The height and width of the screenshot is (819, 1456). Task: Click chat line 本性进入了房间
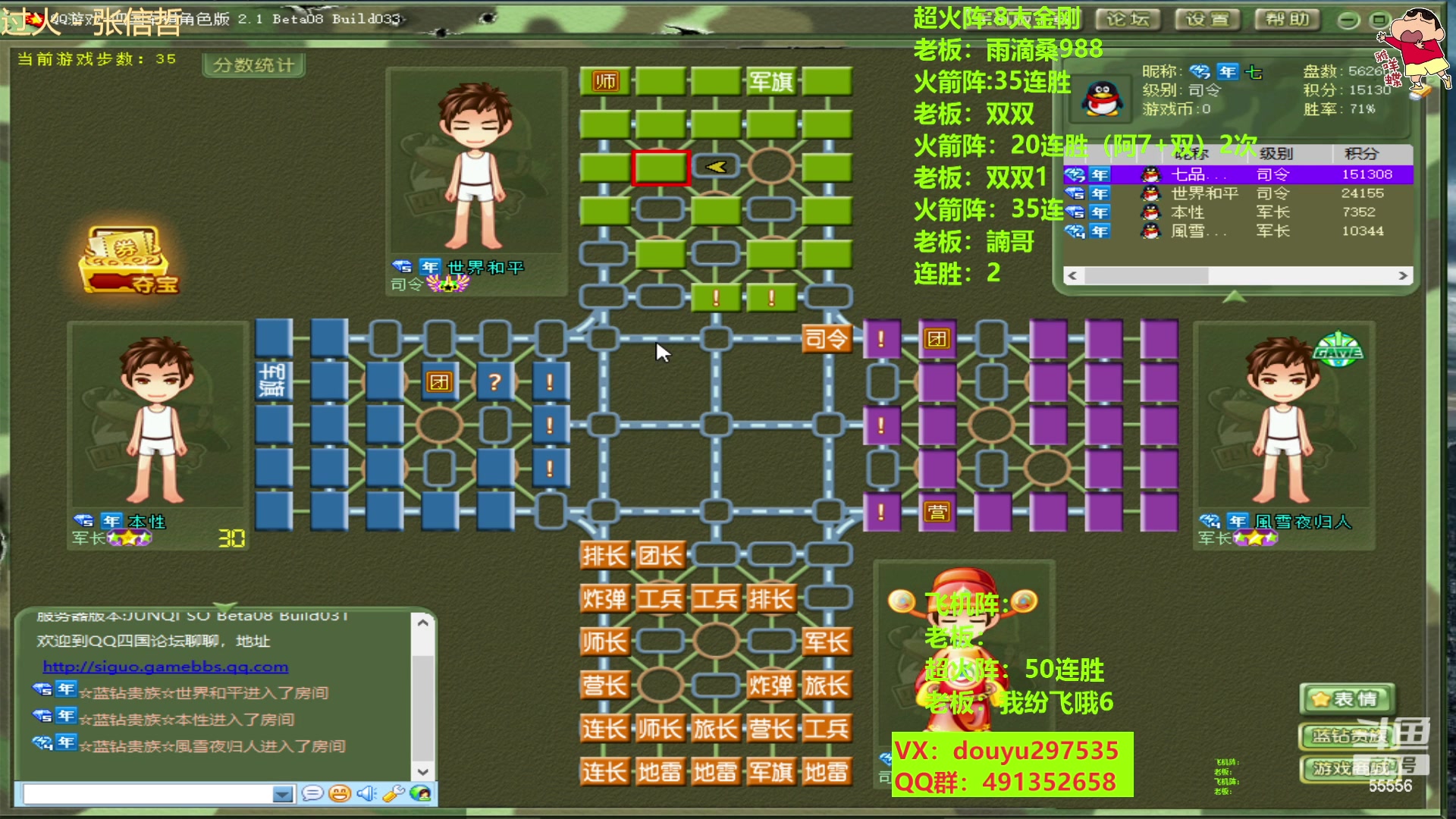point(186,720)
